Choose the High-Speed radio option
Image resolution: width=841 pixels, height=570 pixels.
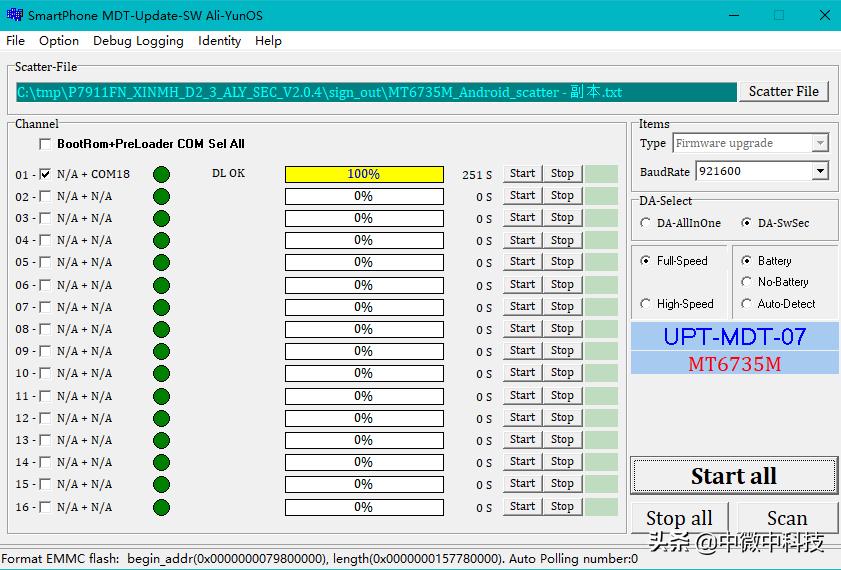click(x=645, y=304)
